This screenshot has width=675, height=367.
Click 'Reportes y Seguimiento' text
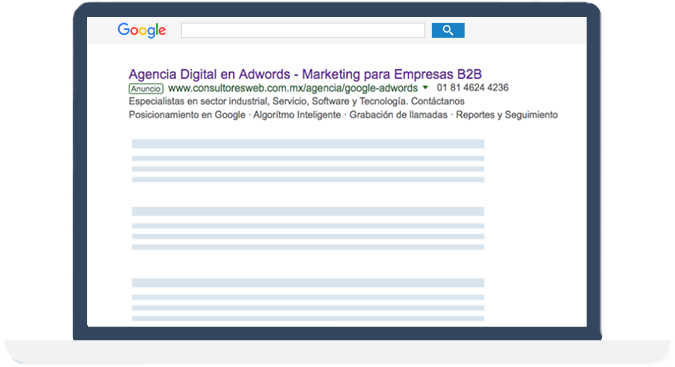[507, 115]
